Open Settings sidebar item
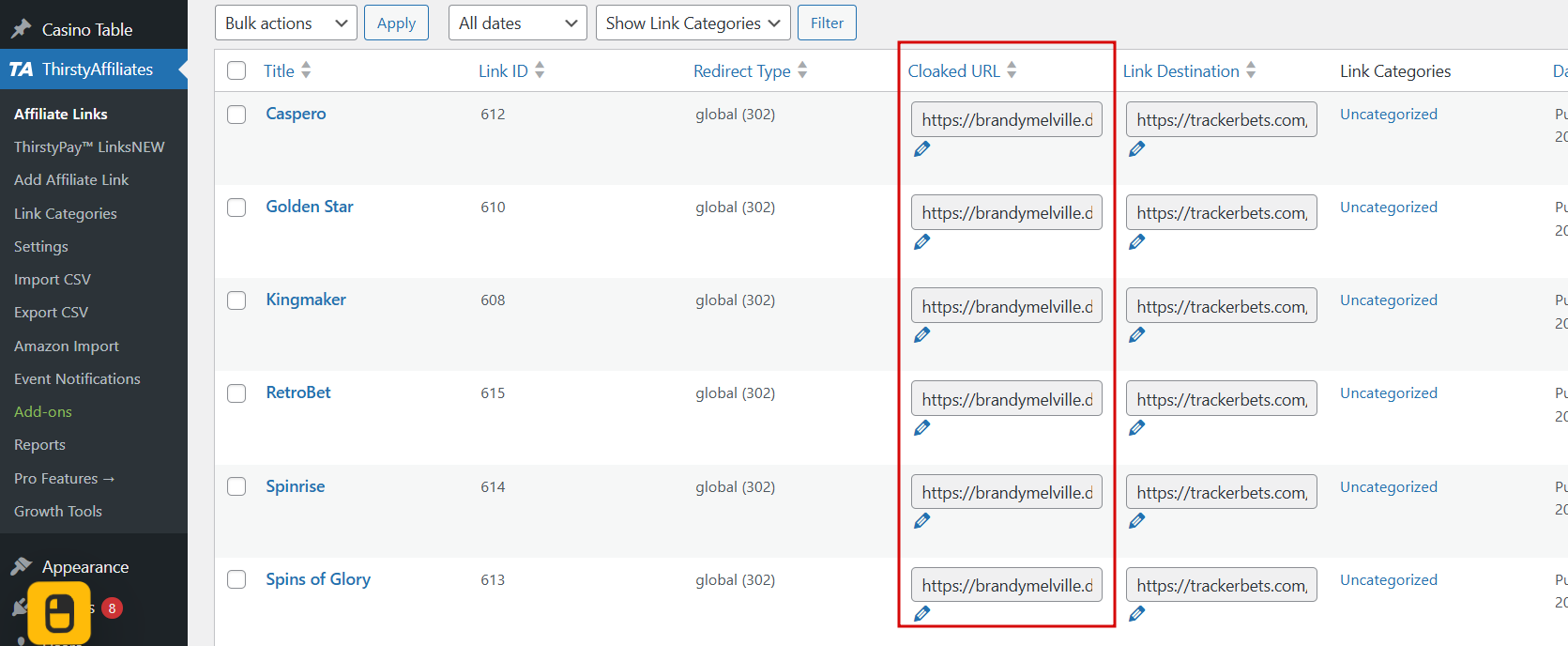1568x646 pixels. coord(41,246)
